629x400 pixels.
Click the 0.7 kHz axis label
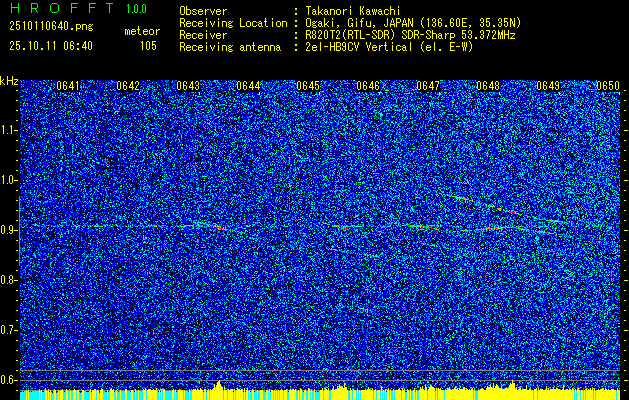click(x=9, y=330)
